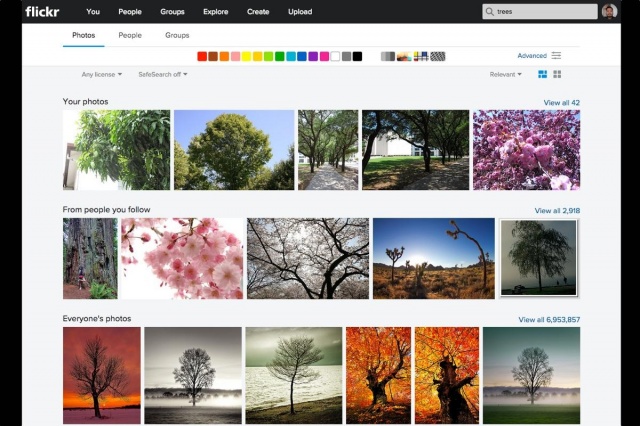The image size is (640, 426).
Task: Open the lone tree by the water photo
Action: (x=294, y=375)
